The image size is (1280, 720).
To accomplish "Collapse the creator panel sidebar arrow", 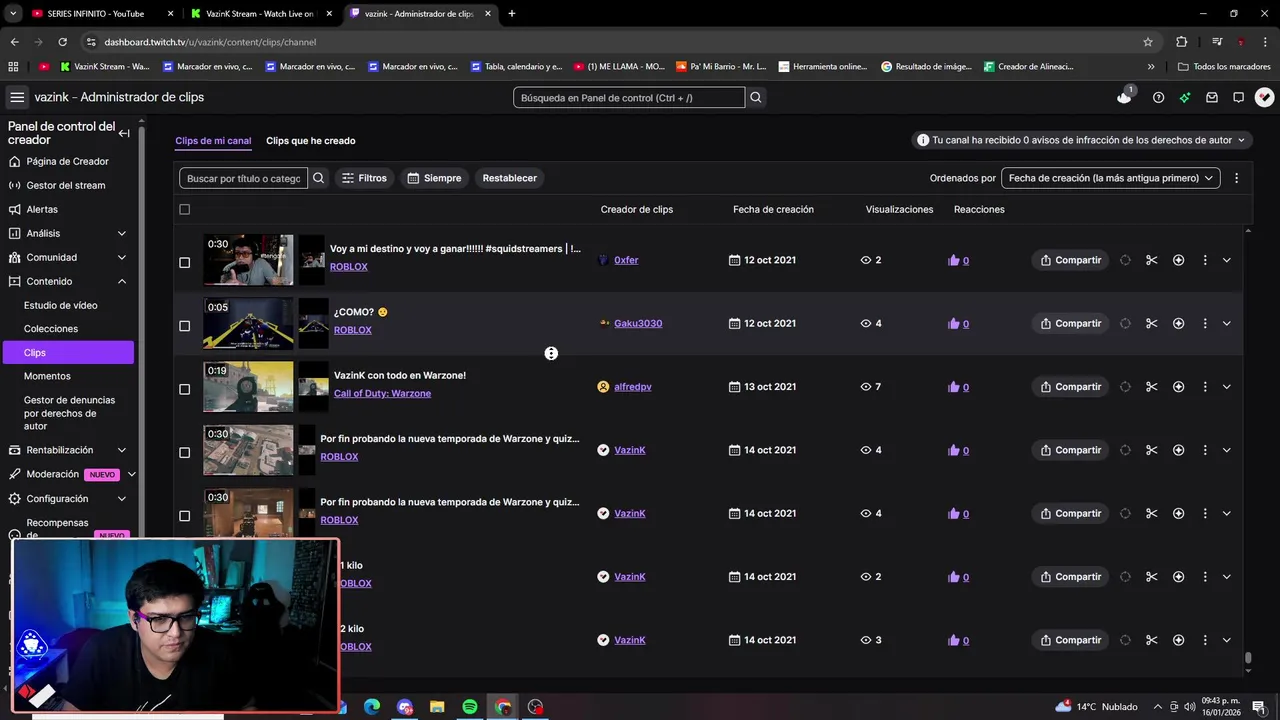I will (124, 133).
